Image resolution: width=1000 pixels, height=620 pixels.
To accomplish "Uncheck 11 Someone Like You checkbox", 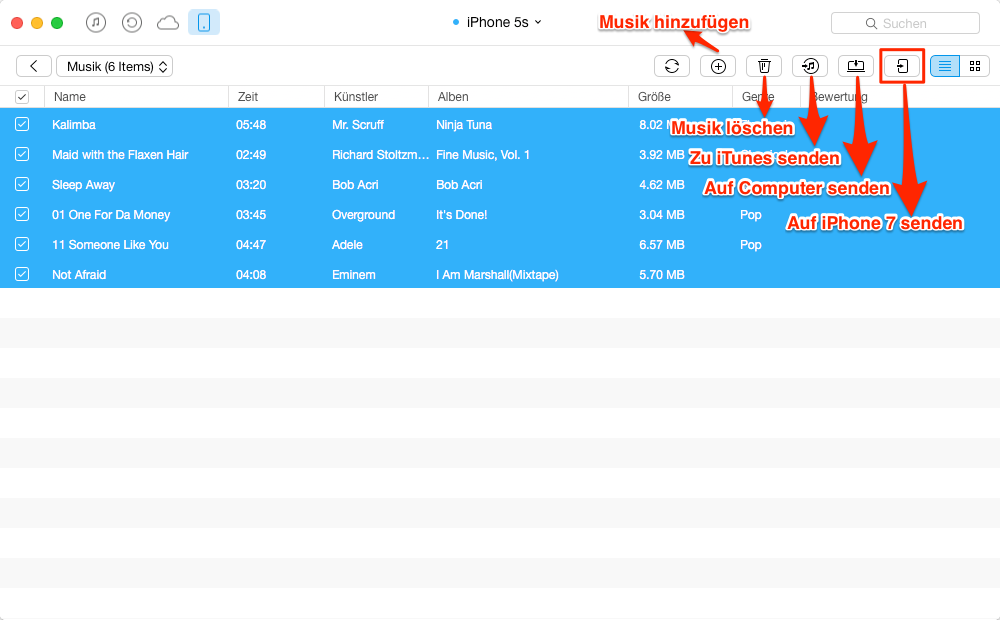I will [22, 244].
